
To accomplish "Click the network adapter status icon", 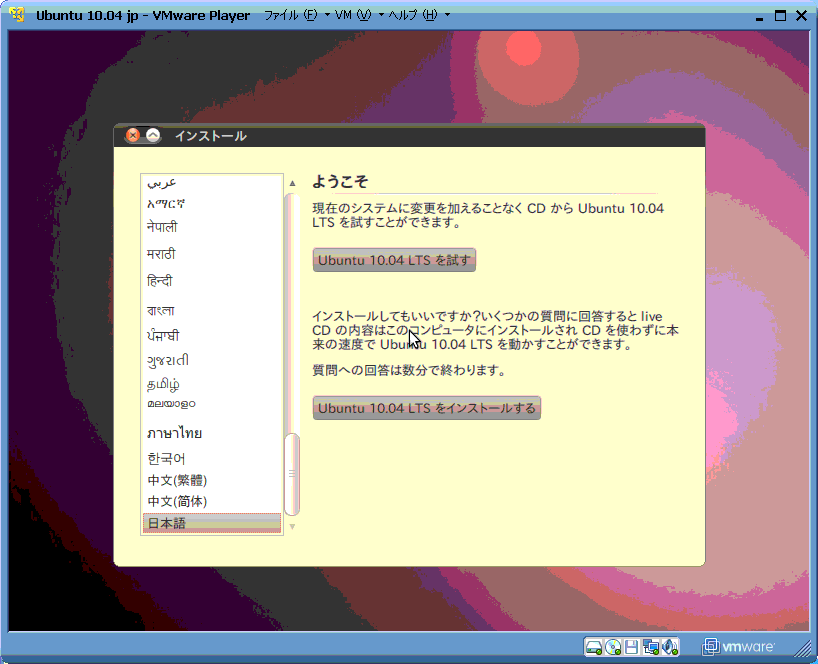I will 651,647.
